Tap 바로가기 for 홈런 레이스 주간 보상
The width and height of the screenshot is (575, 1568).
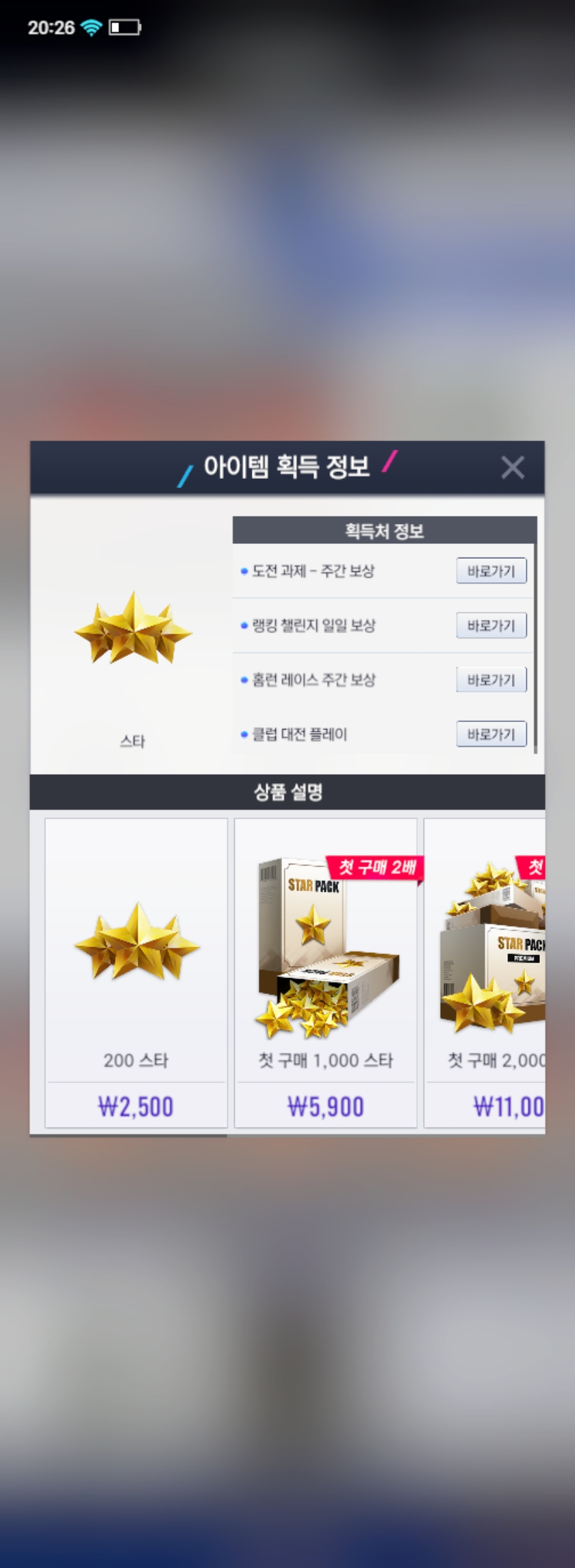pos(491,680)
